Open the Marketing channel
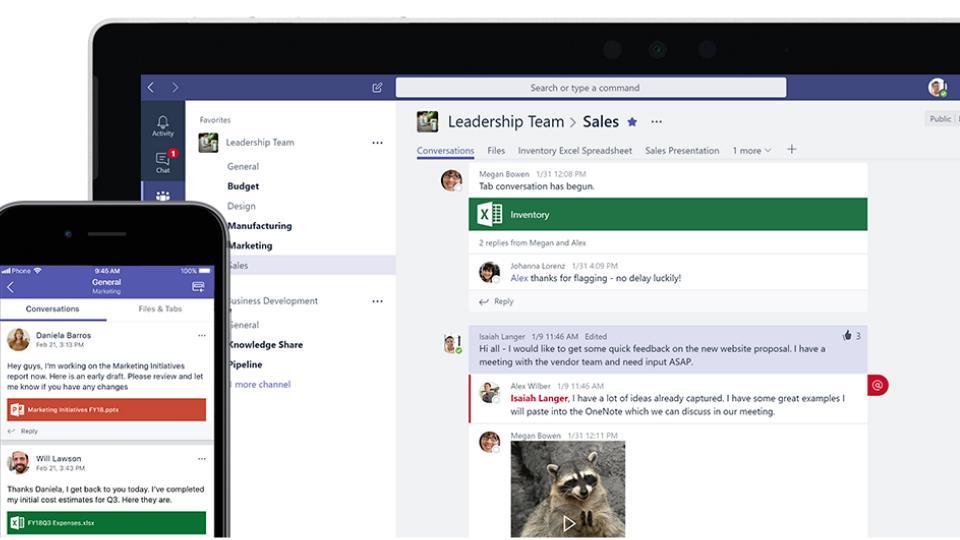The width and height of the screenshot is (960, 540). (250, 246)
